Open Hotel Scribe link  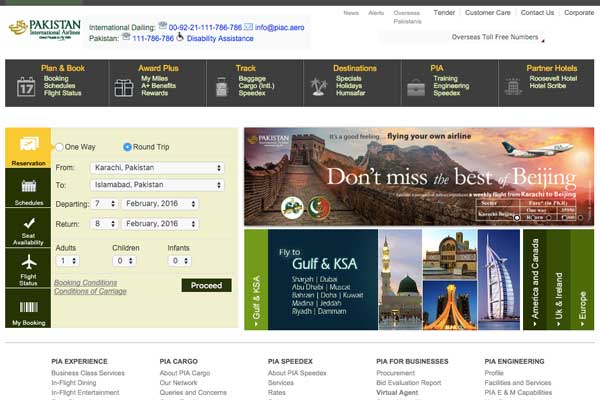tap(548, 86)
